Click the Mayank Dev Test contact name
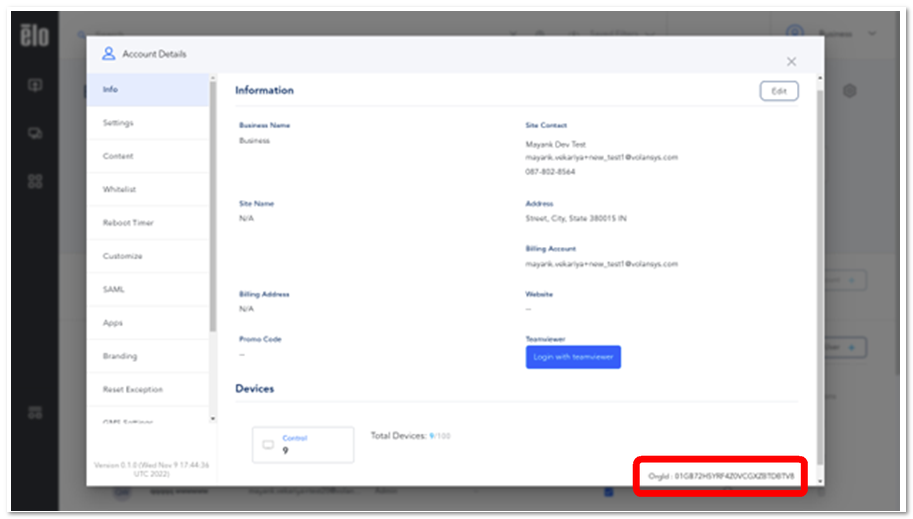Viewport: 913px width, 519px height. [x=555, y=144]
